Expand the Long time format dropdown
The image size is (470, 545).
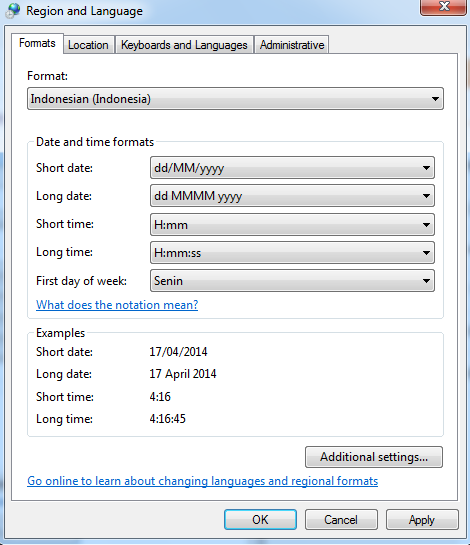coord(292,253)
